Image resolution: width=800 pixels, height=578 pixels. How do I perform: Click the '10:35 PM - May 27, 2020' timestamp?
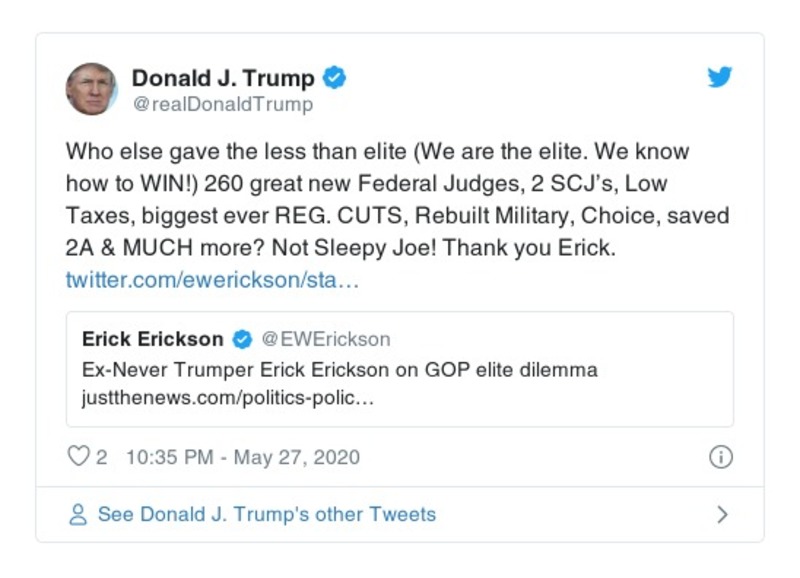point(243,457)
